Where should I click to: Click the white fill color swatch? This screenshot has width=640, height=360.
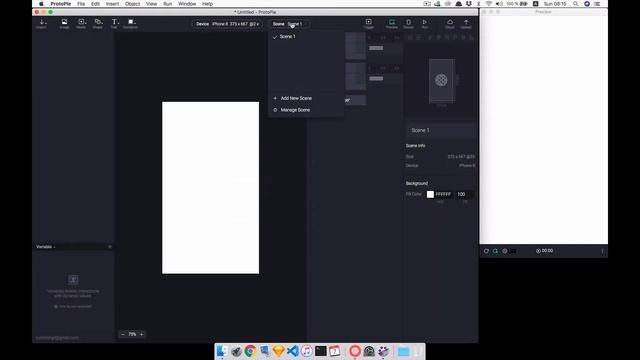(430, 194)
